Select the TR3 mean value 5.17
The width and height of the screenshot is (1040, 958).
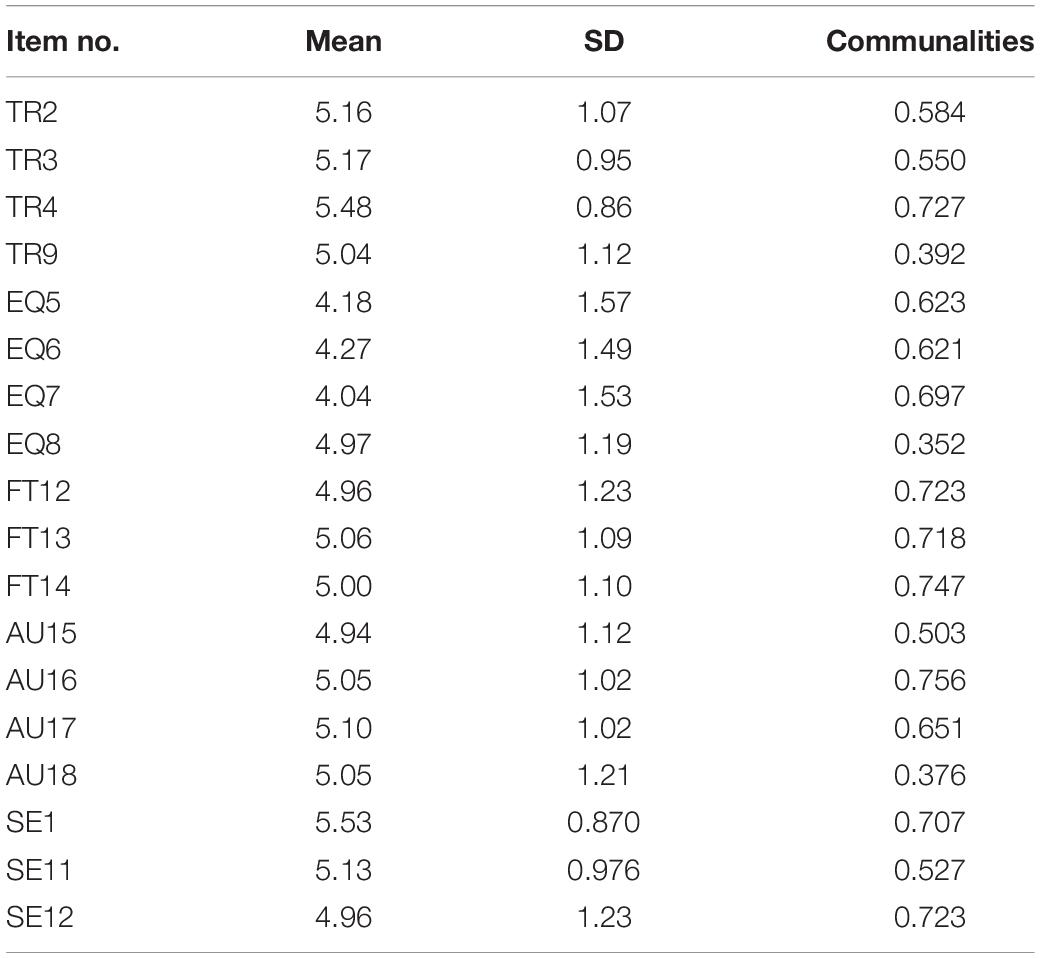click(x=344, y=160)
